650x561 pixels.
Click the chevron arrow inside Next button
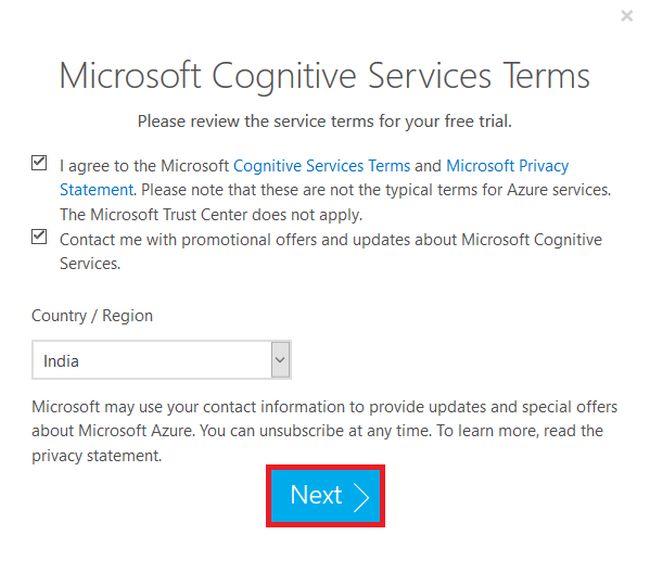(361, 495)
